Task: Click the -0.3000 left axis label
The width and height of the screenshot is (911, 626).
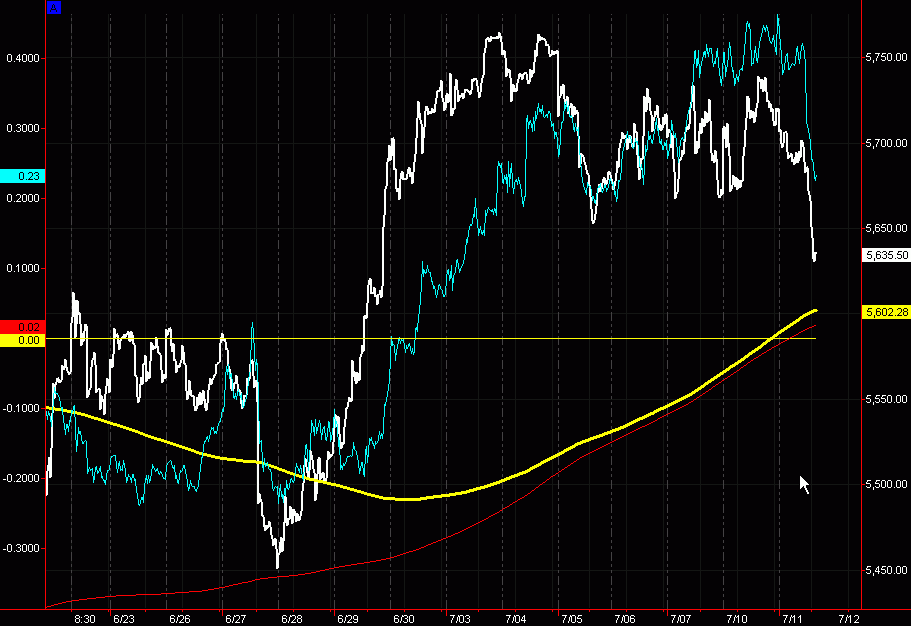Action: [21, 549]
